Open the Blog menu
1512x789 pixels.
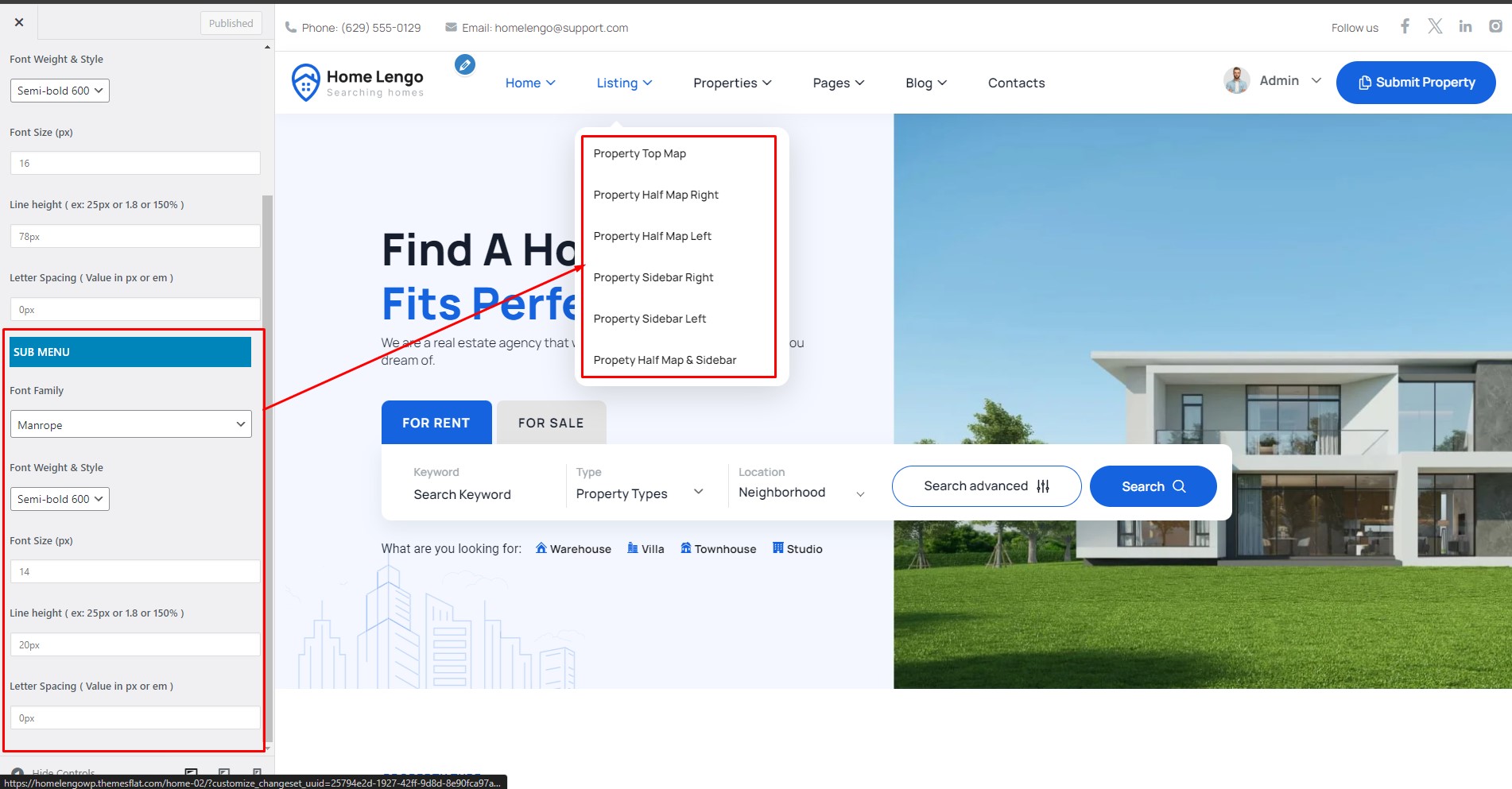[926, 83]
